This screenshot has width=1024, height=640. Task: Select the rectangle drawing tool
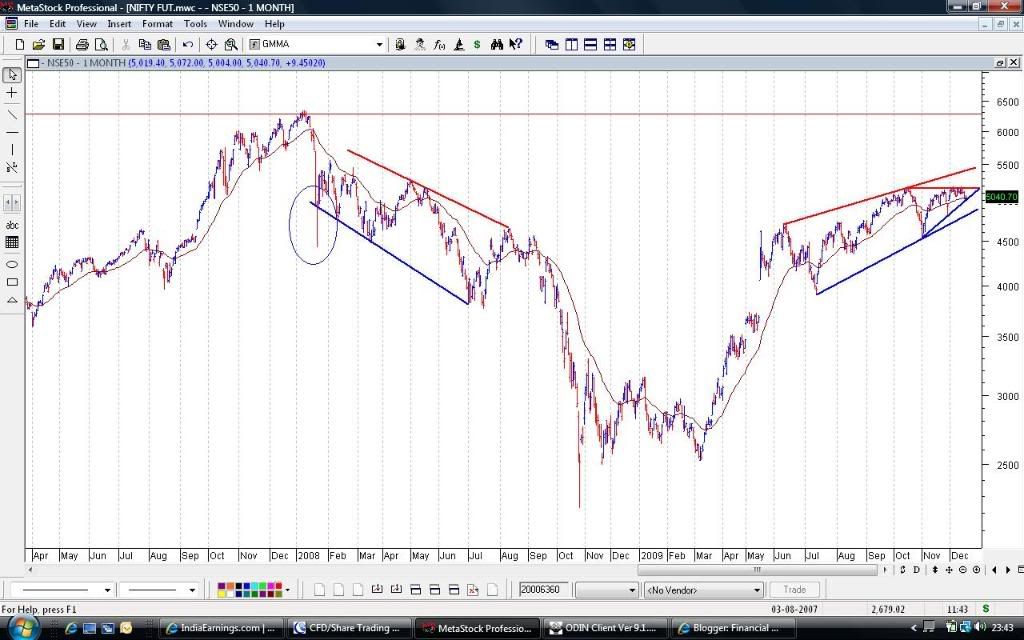click(x=12, y=283)
